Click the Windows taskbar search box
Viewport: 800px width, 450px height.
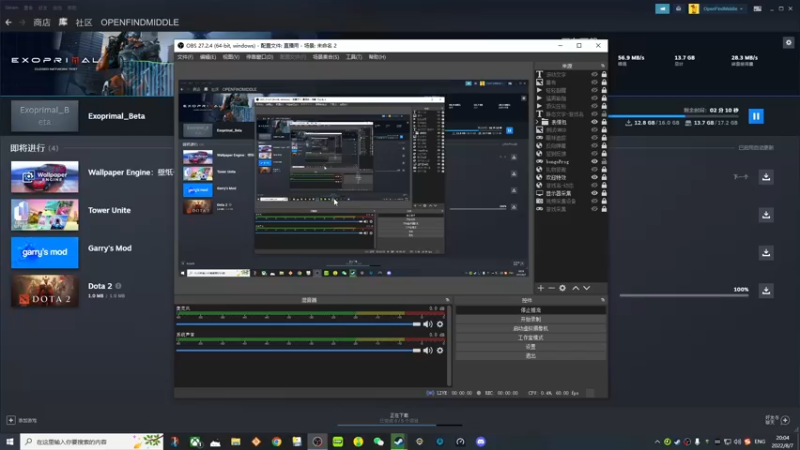point(92,442)
